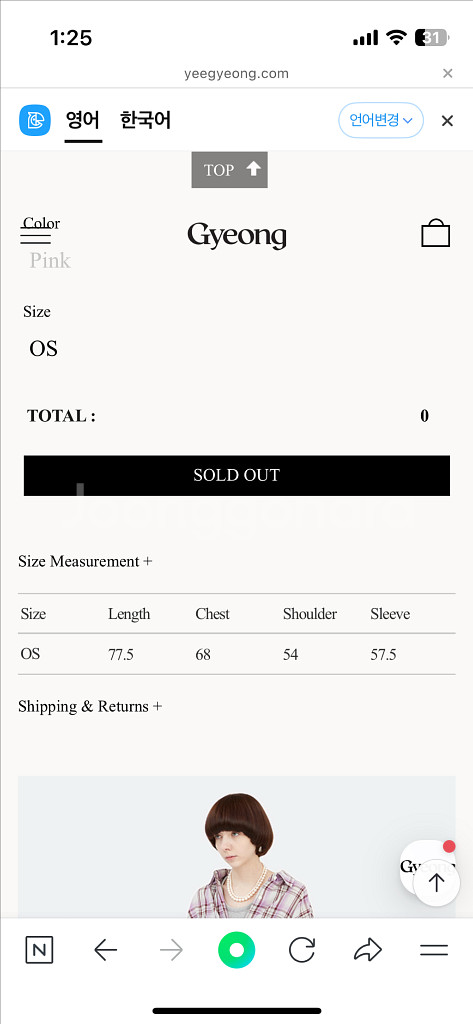This screenshot has width=473, height=1024.
Task: Open the 언어변경 language dropdown
Action: click(x=381, y=120)
